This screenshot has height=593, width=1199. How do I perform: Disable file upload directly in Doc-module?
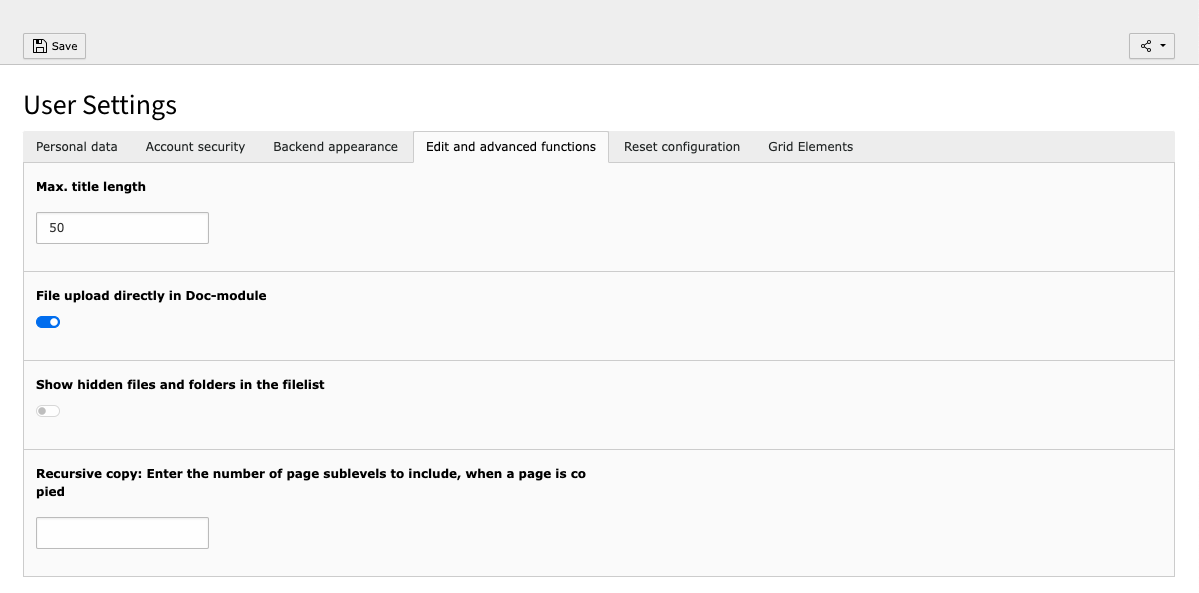(x=48, y=321)
